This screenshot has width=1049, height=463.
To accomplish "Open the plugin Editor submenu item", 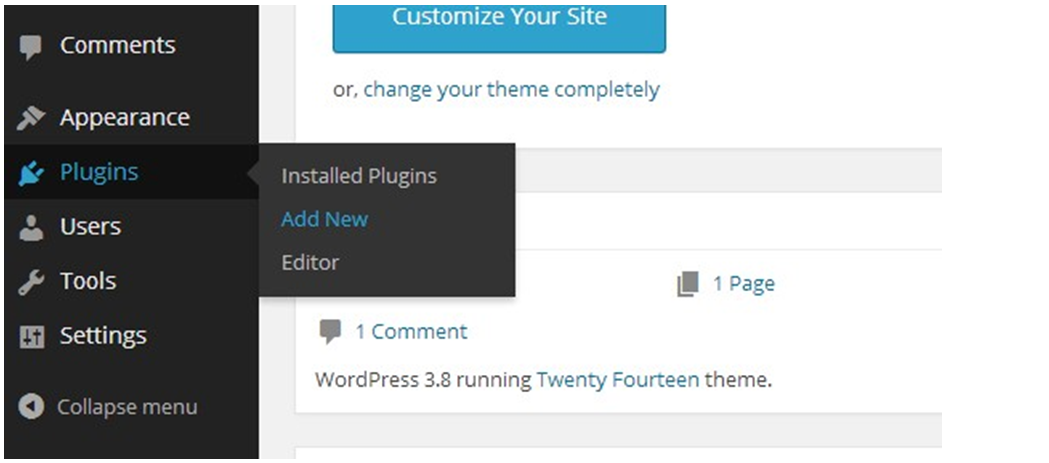I will coord(310,262).
